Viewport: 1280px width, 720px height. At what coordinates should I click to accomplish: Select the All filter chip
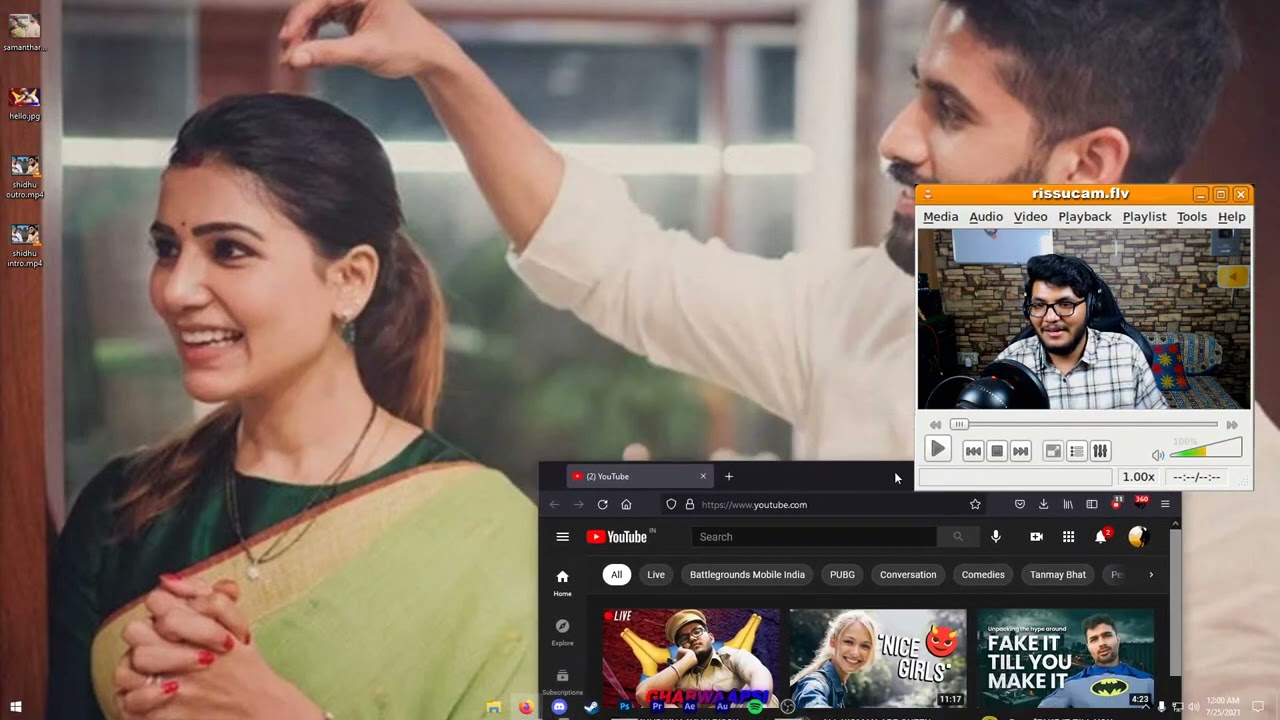tap(616, 574)
